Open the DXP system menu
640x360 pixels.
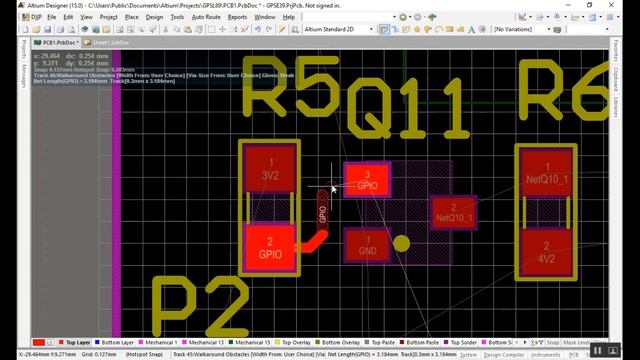(x=32, y=17)
